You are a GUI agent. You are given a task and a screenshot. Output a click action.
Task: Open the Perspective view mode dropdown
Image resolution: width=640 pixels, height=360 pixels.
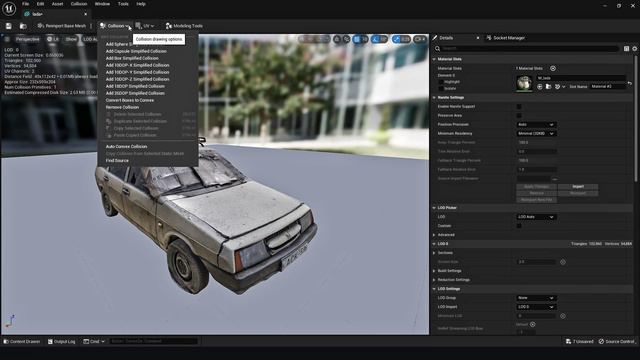click(x=27, y=39)
